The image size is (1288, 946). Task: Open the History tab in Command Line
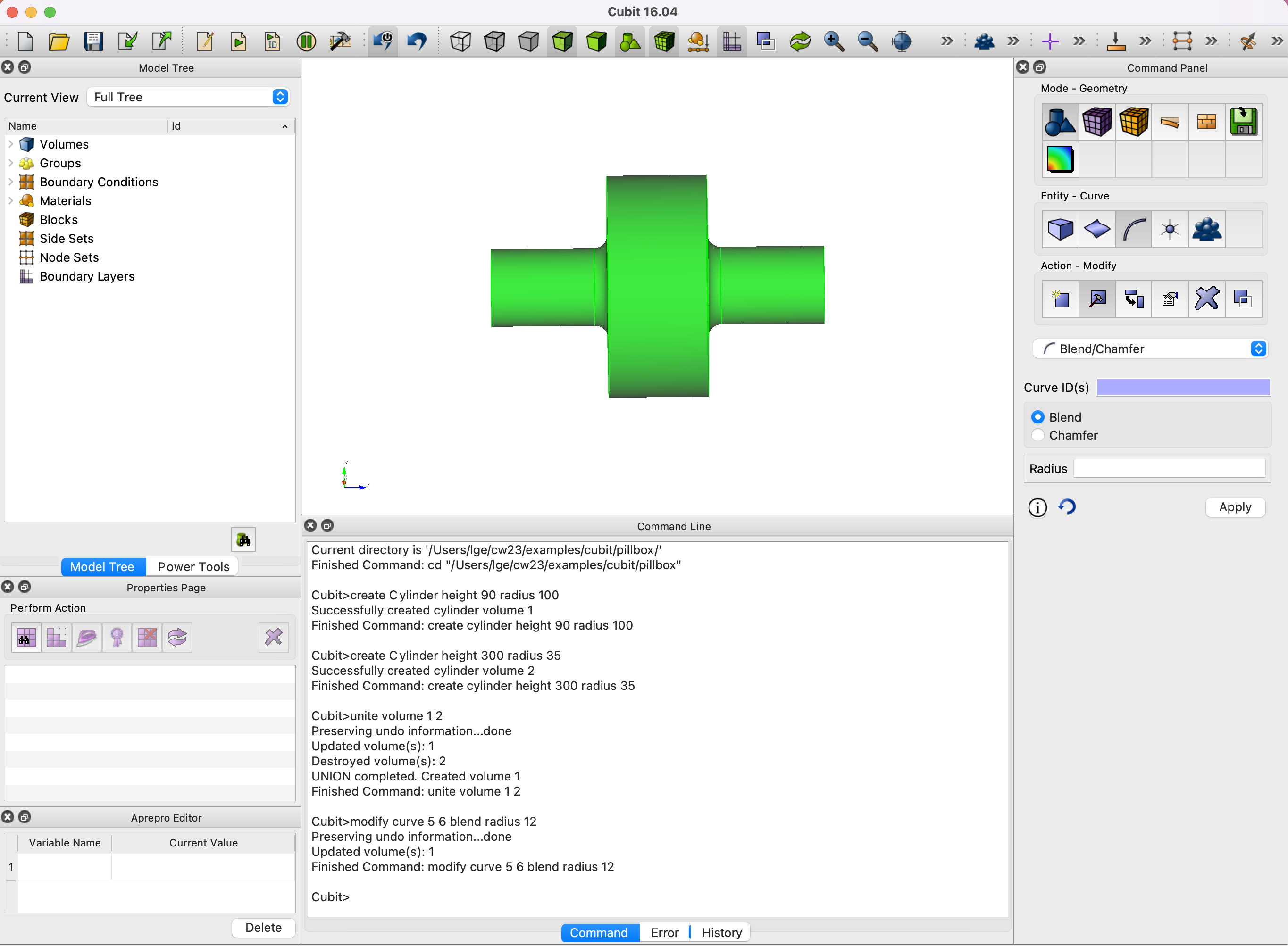[721, 933]
